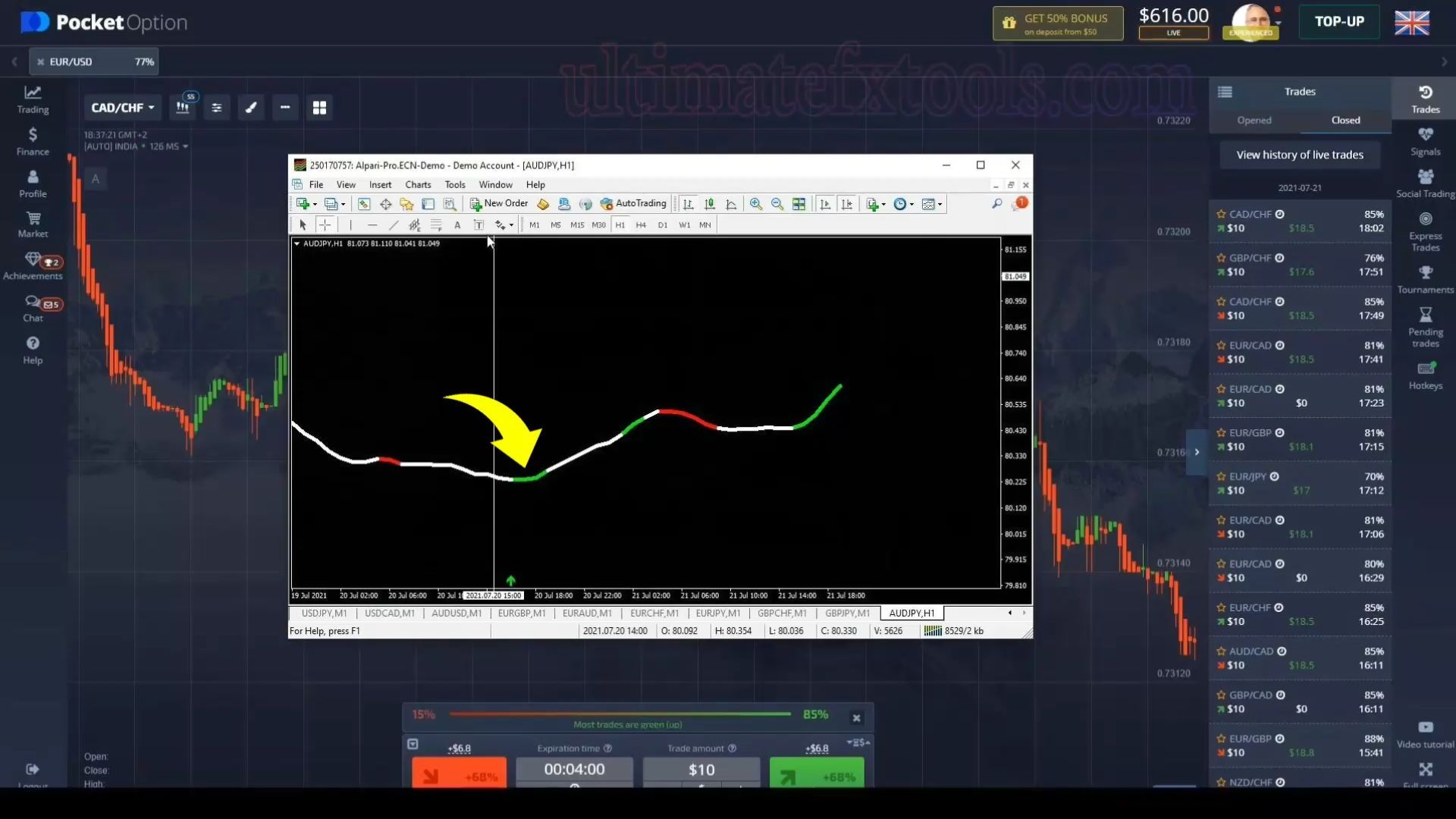Select the MN monthly timeframe
The height and width of the screenshot is (819, 1456).
(x=705, y=225)
